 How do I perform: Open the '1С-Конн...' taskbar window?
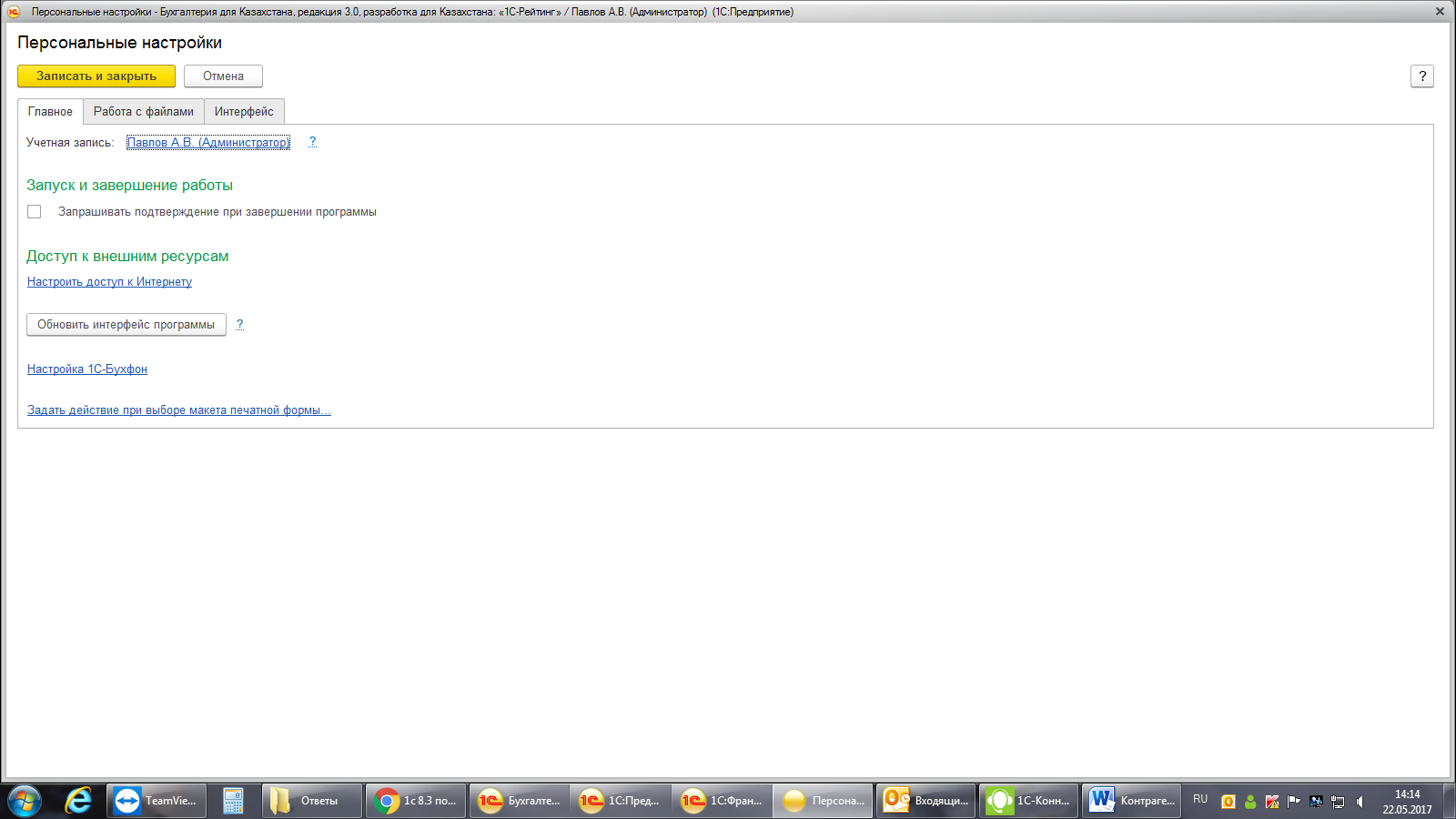click(x=1029, y=801)
